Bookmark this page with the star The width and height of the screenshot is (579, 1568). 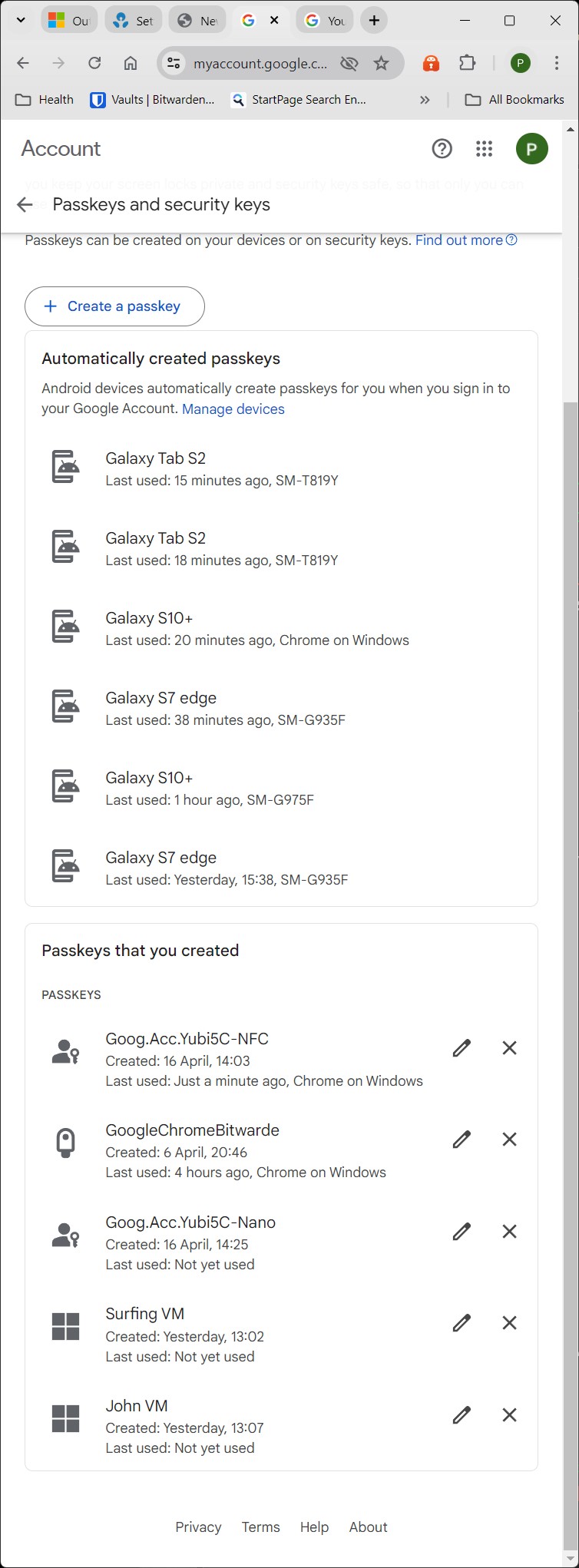coord(382,63)
